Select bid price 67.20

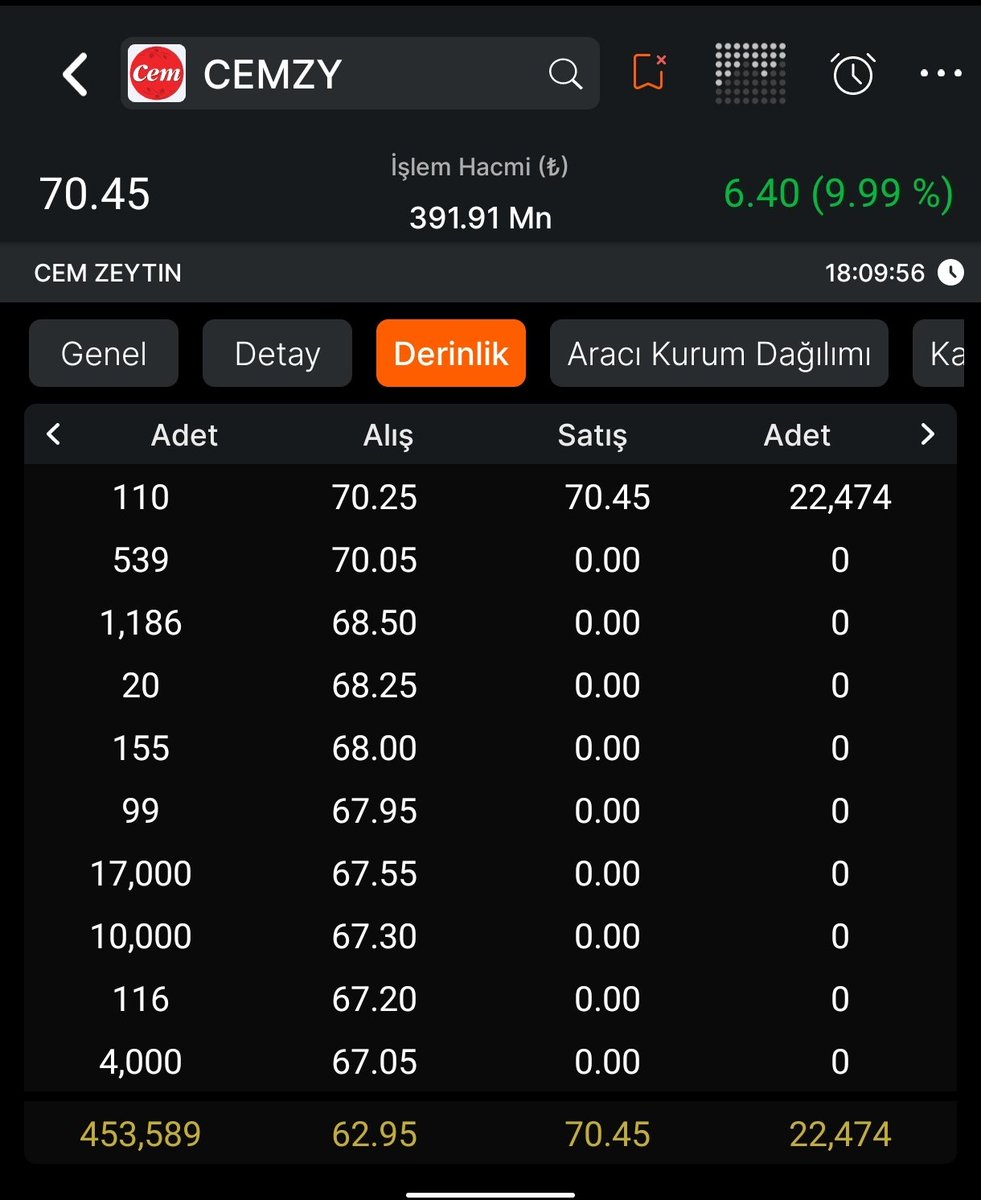click(374, 999)
